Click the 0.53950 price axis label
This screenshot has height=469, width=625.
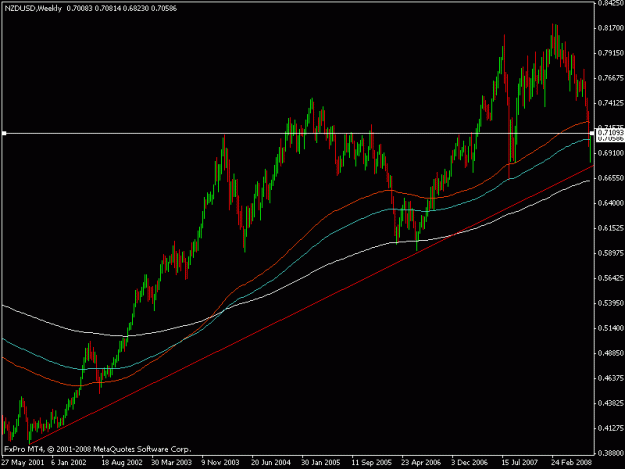pos(611,303)
